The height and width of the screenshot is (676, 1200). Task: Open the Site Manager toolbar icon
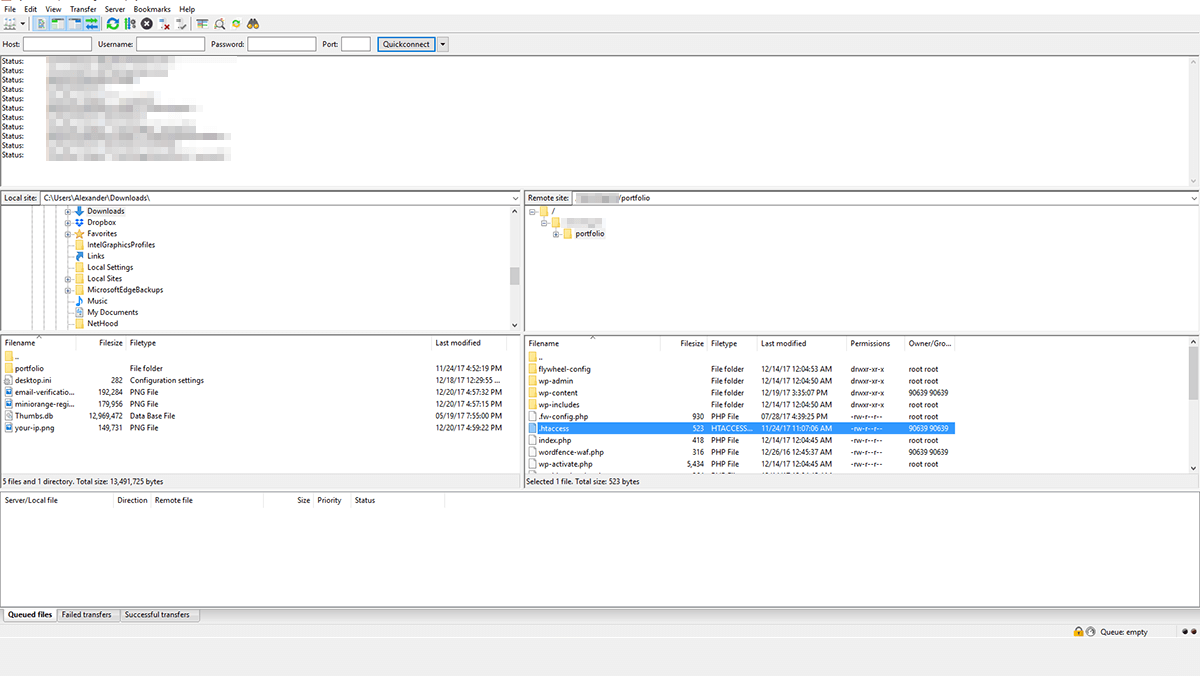pyautogui.click(x=10, y=23)
